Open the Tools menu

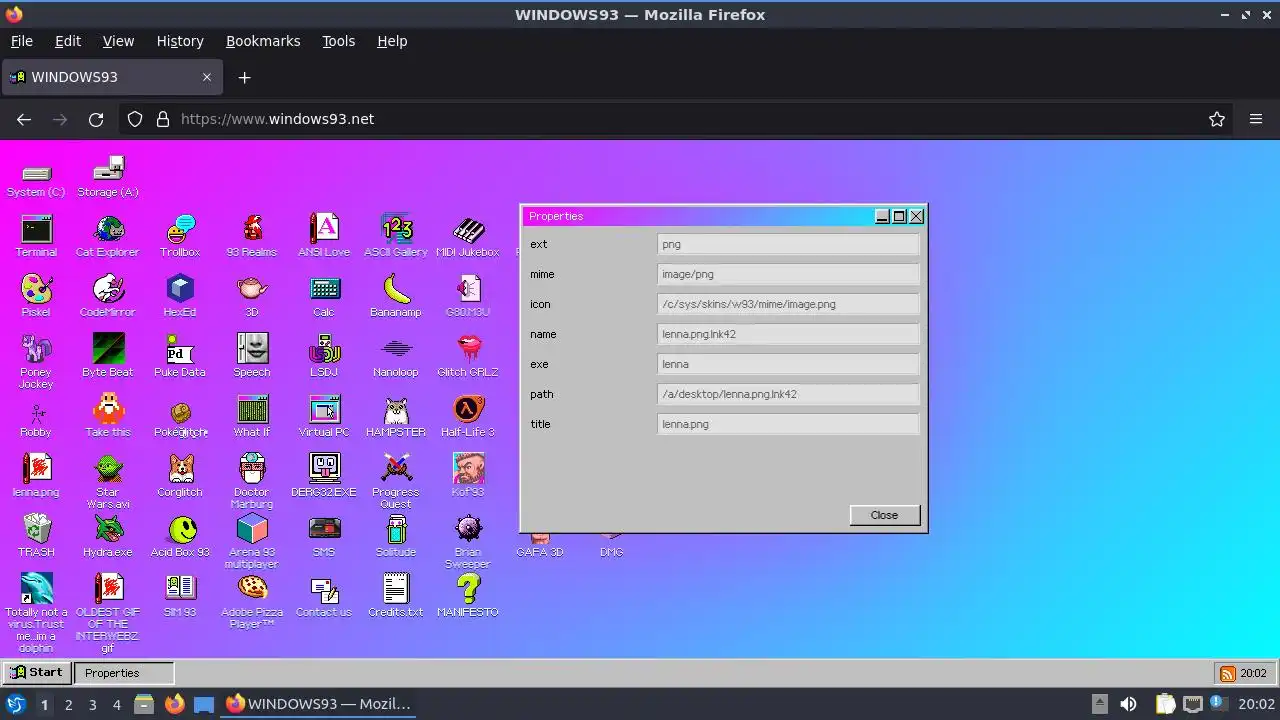click(x=338, y=41)
